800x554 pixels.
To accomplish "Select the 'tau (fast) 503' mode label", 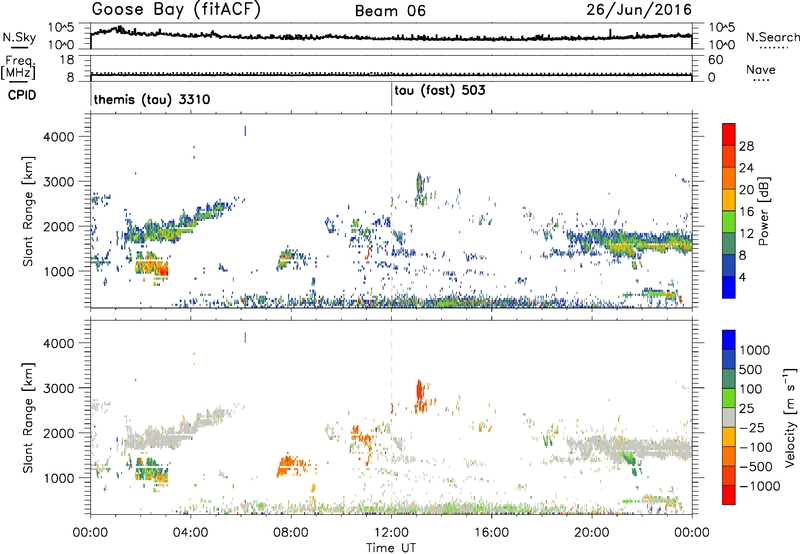I will pyautogui.click(x=440, y=90).
